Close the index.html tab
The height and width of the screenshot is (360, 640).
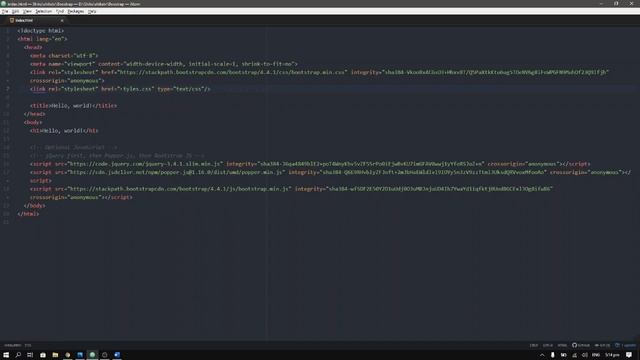coord(62,20)
